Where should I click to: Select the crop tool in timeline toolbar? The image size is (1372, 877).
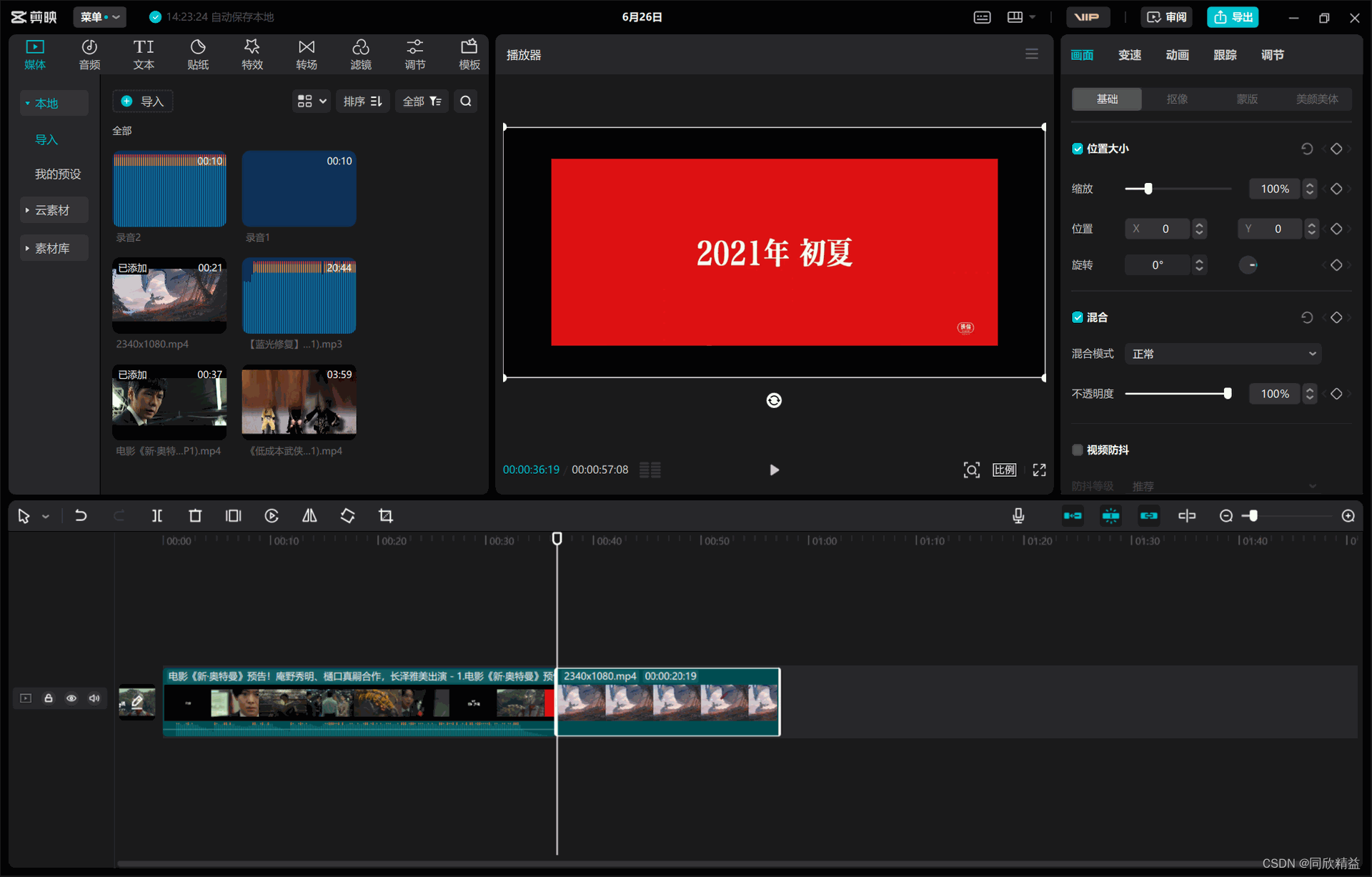[x=386, y=516]
